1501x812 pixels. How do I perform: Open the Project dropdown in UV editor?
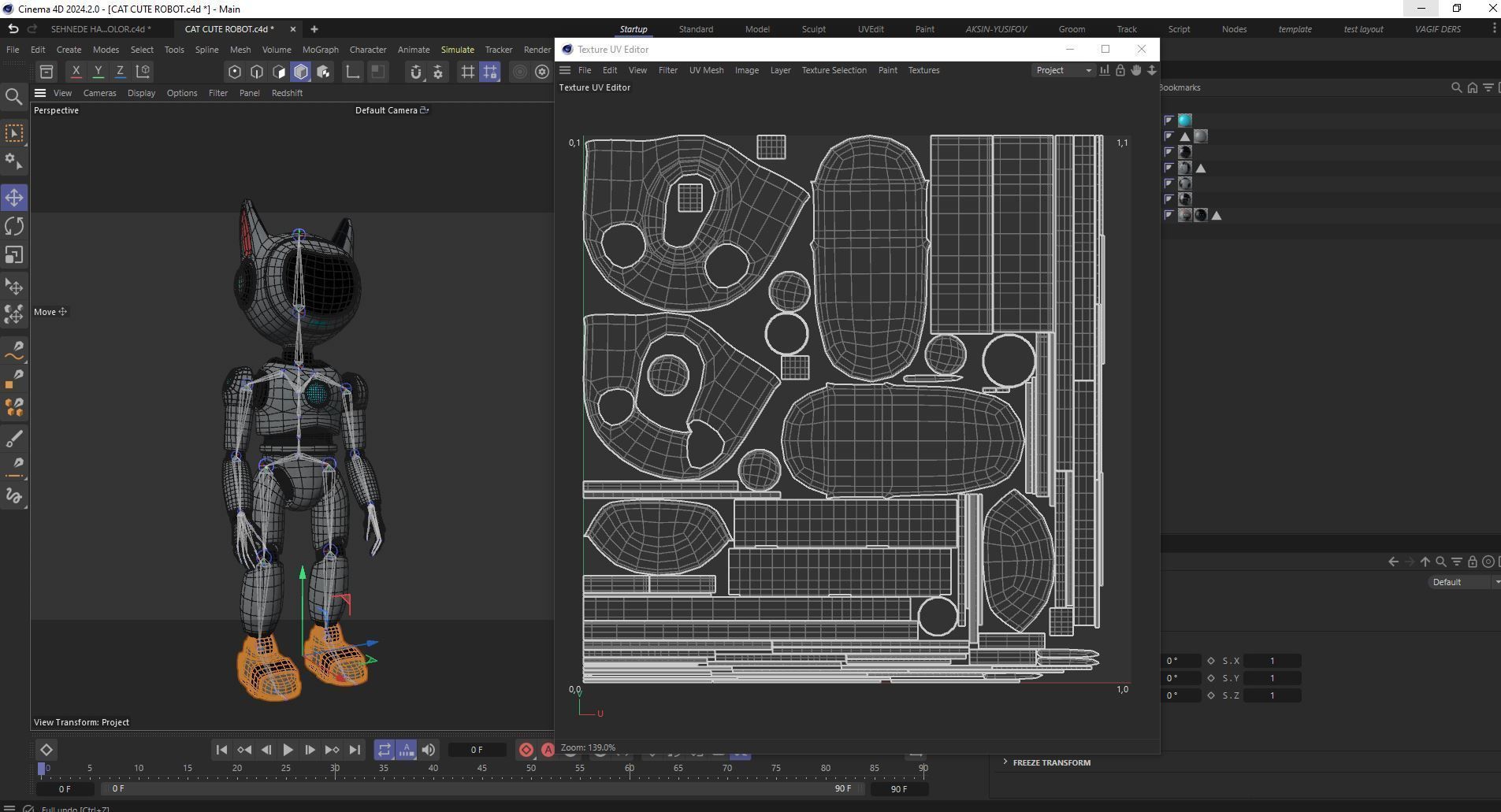1064,70
